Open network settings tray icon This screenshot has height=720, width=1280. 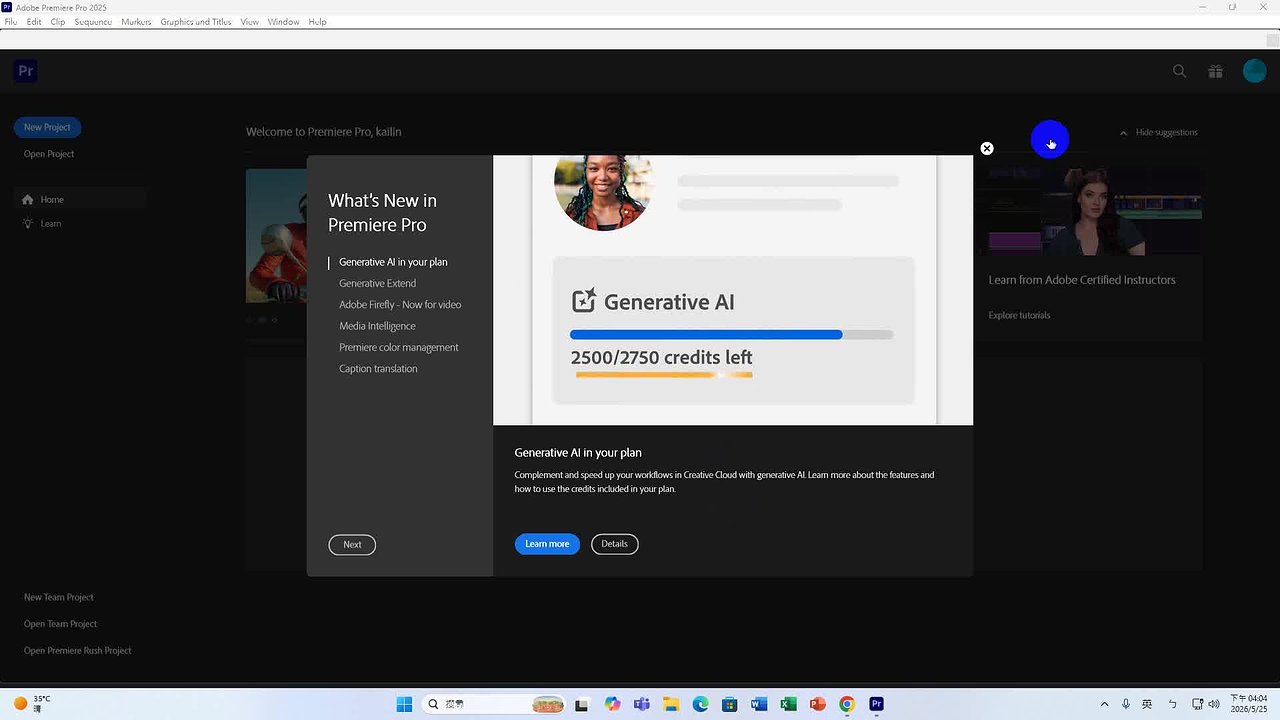[1197, 704]
